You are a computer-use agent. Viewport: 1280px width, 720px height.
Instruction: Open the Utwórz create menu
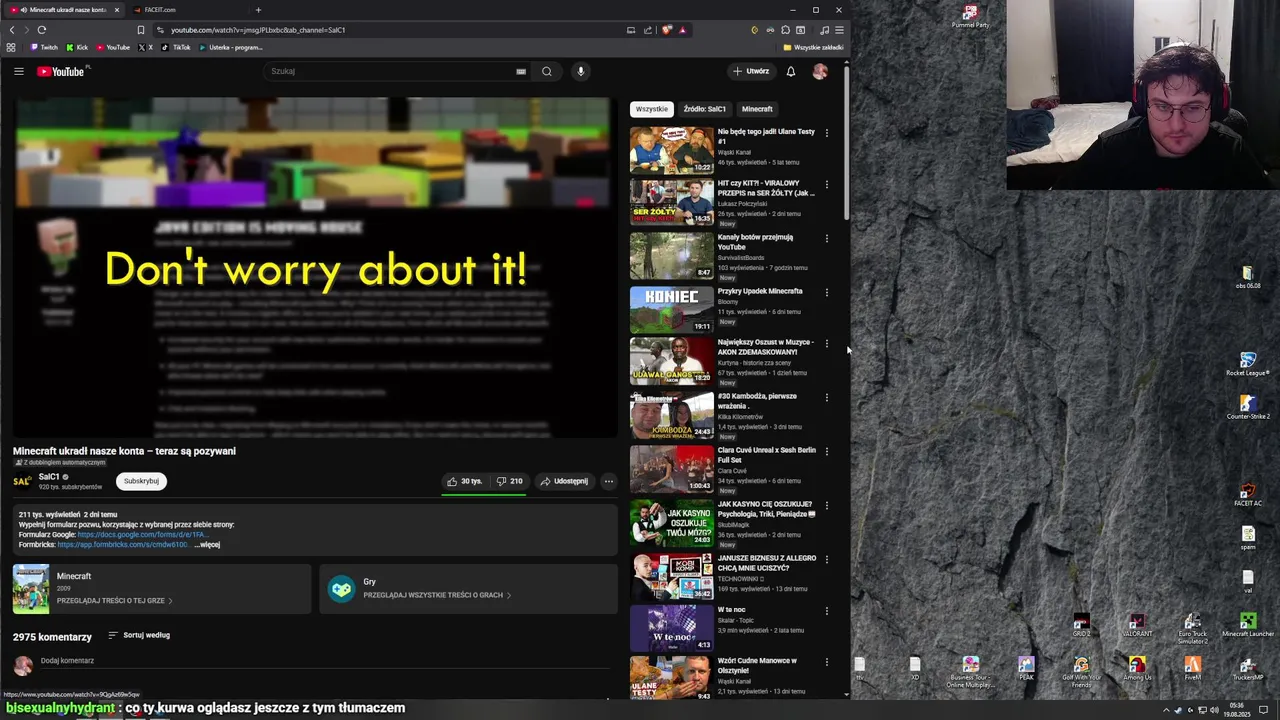pyautogui.click(x=751, y=71)
